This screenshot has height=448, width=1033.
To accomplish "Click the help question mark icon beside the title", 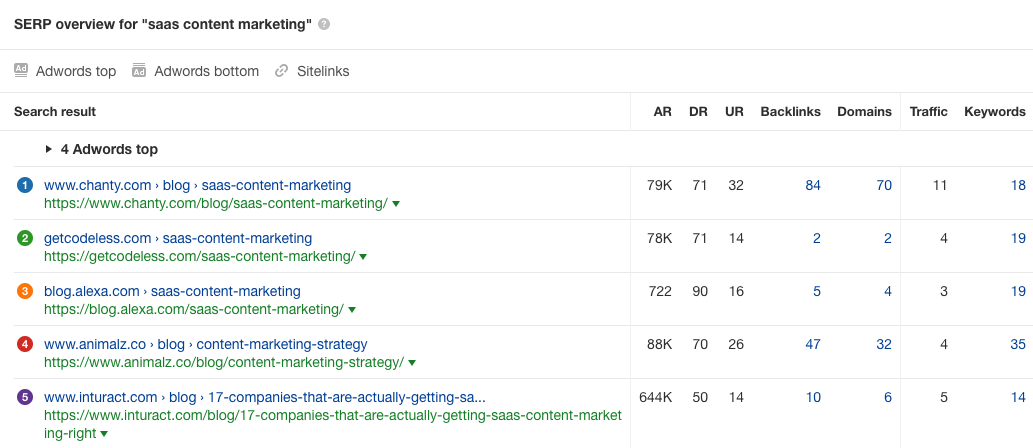I will coord(323,24).
